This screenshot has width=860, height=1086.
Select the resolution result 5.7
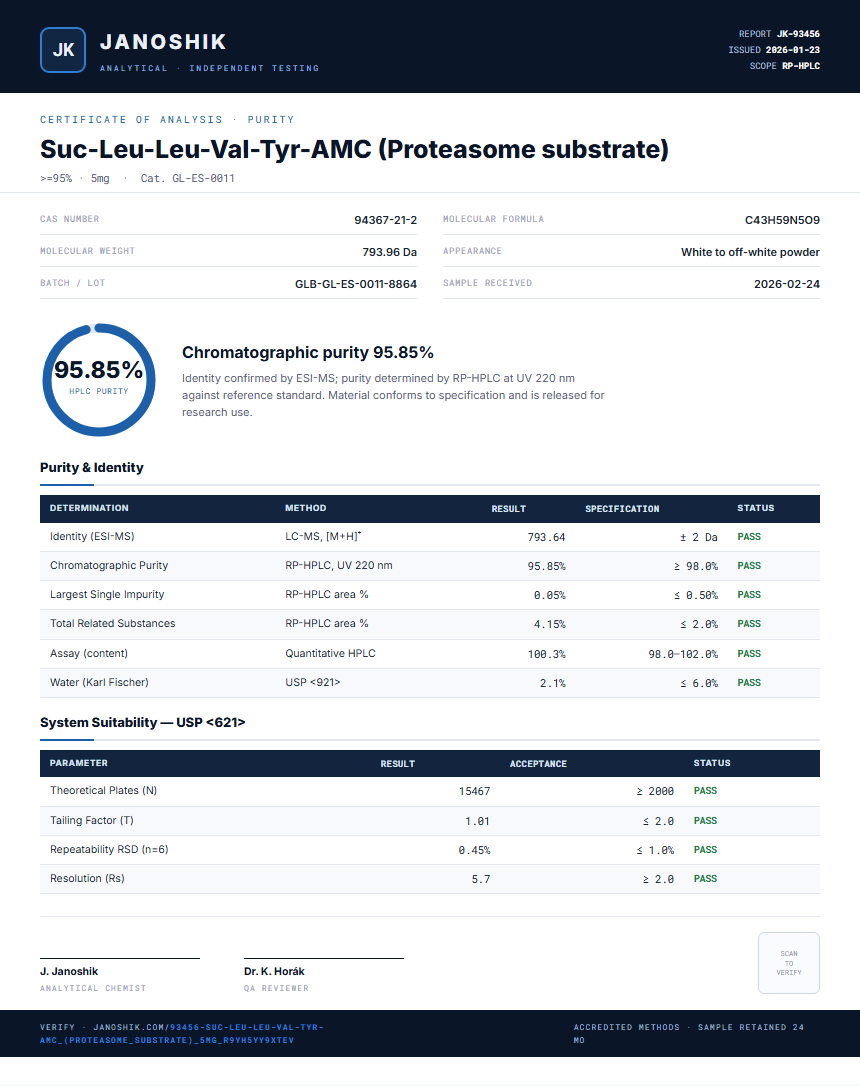pos(481,880)
